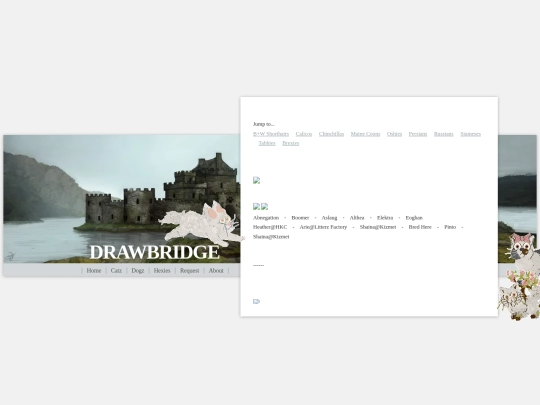This screenshot has height=405, width=540.
Task: Click the DRAWBRIDGE banner title
Action: click(154, 252)
